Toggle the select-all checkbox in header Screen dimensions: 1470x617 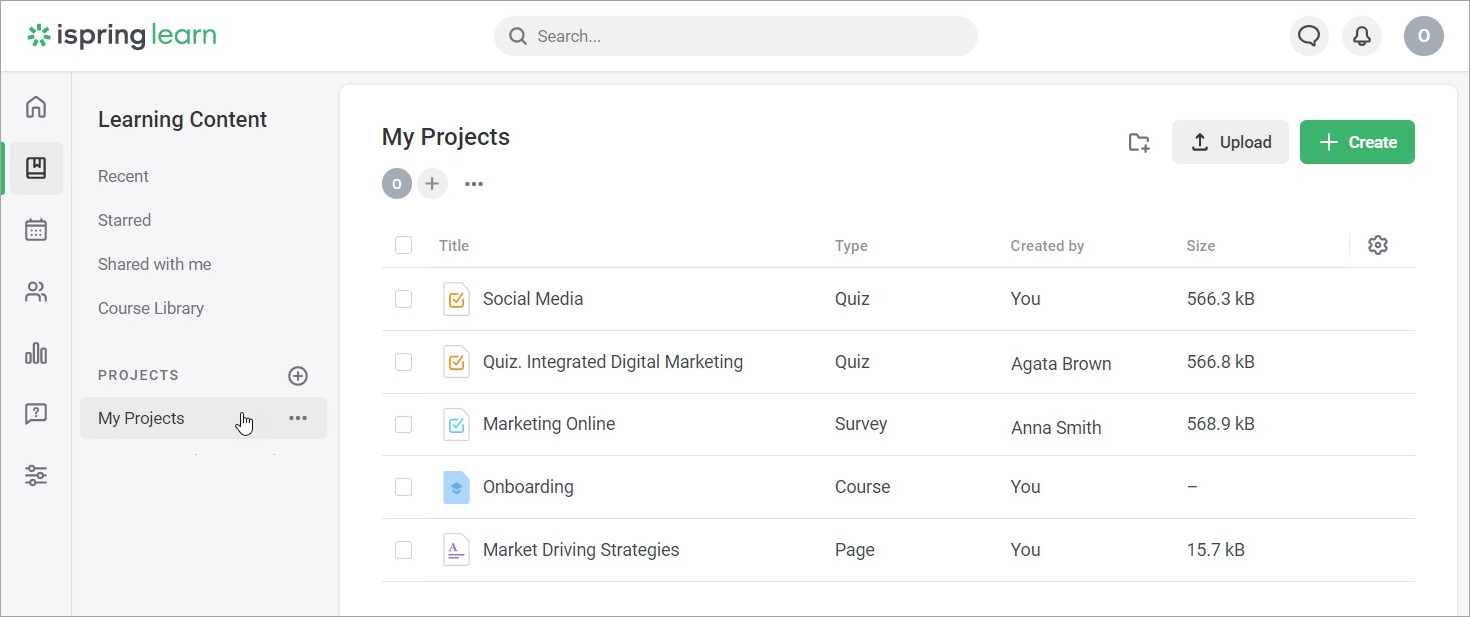point(403,245)
